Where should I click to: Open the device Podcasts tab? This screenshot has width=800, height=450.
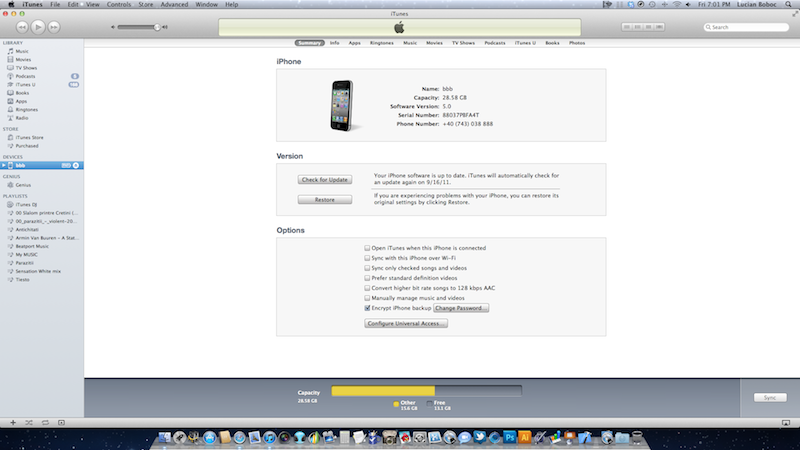coord(495,43)
